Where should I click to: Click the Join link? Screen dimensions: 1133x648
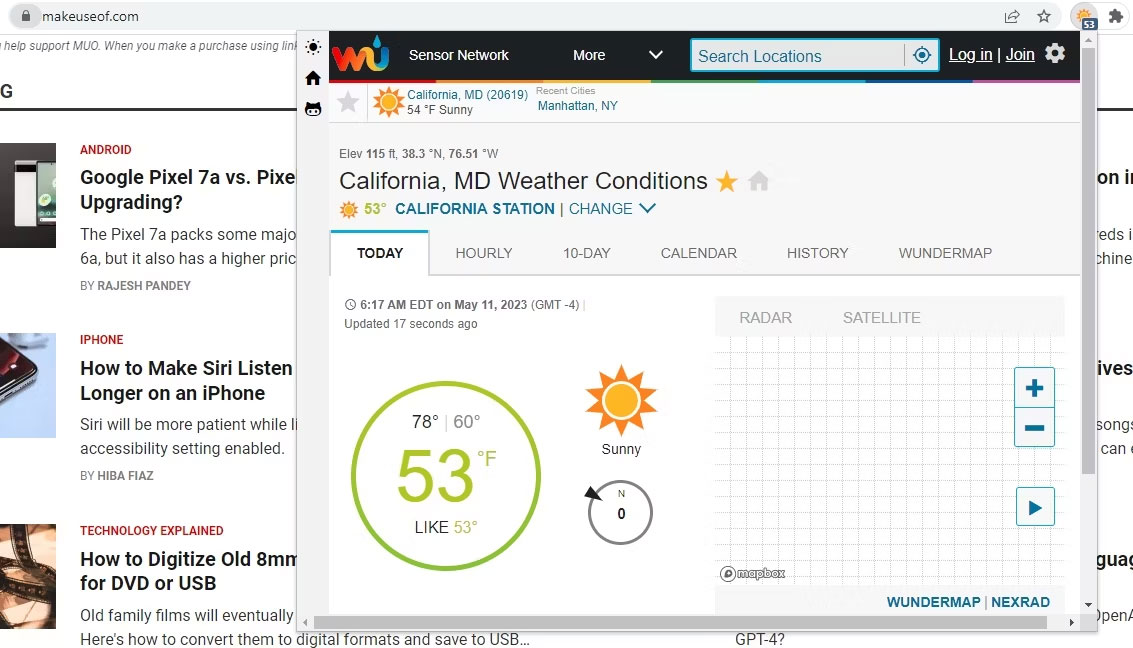pyautogui.click(x=1020, y=54)
